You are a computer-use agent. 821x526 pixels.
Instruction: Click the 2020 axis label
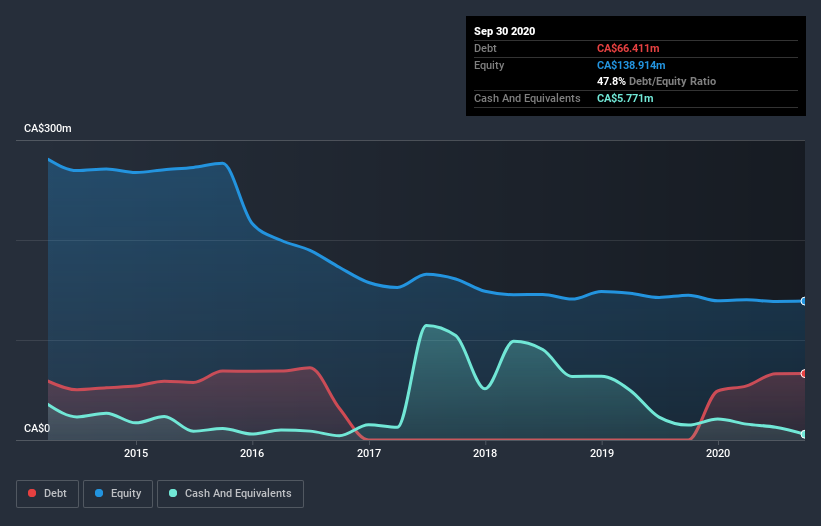coord(718,453)
